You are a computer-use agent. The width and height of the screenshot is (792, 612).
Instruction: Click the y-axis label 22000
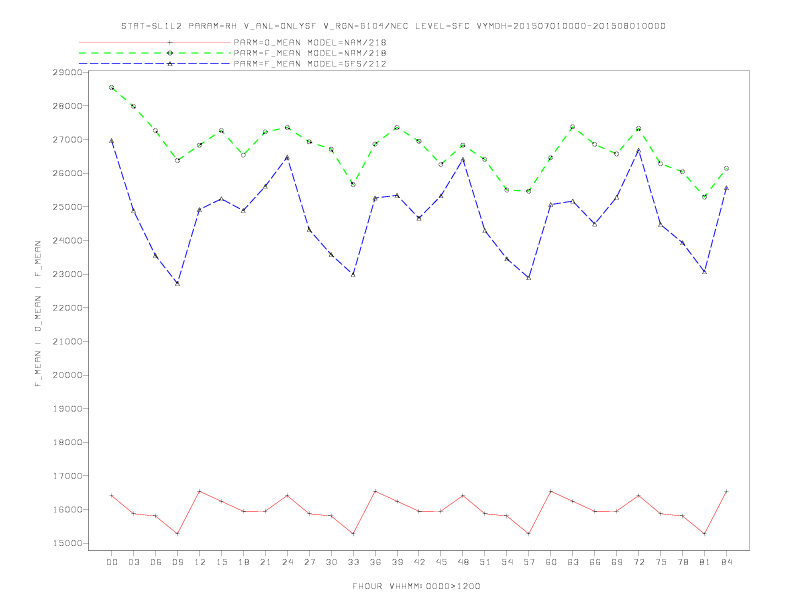[x=67, y=308]
